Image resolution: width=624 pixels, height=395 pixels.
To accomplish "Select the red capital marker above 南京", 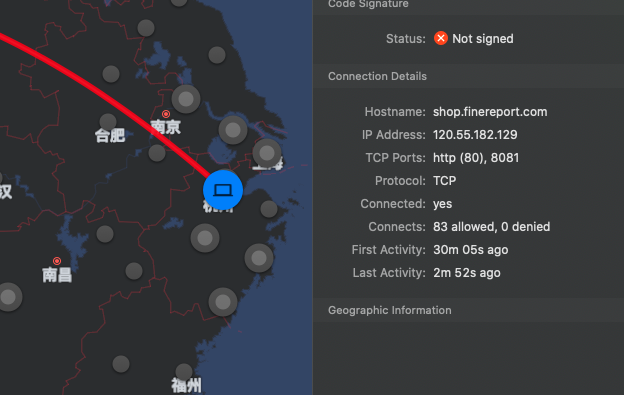I will coord(166,114).
